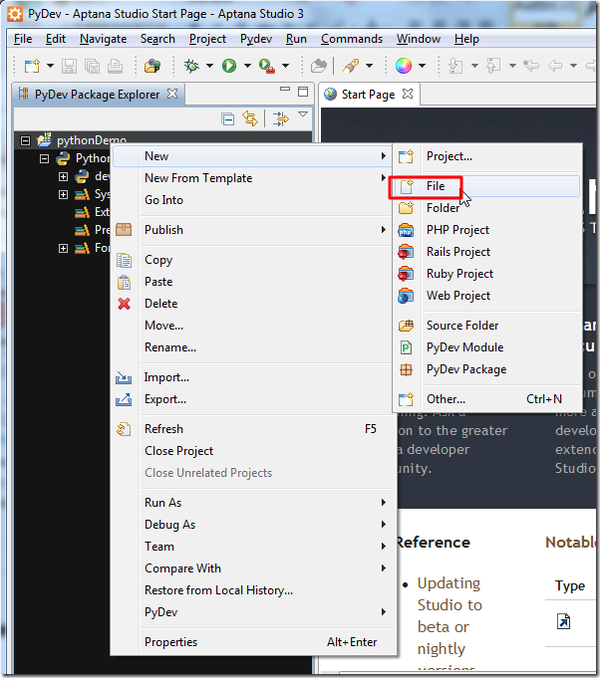Click the Publish package icon
This screenshot has width=600, height=678.
124,230
